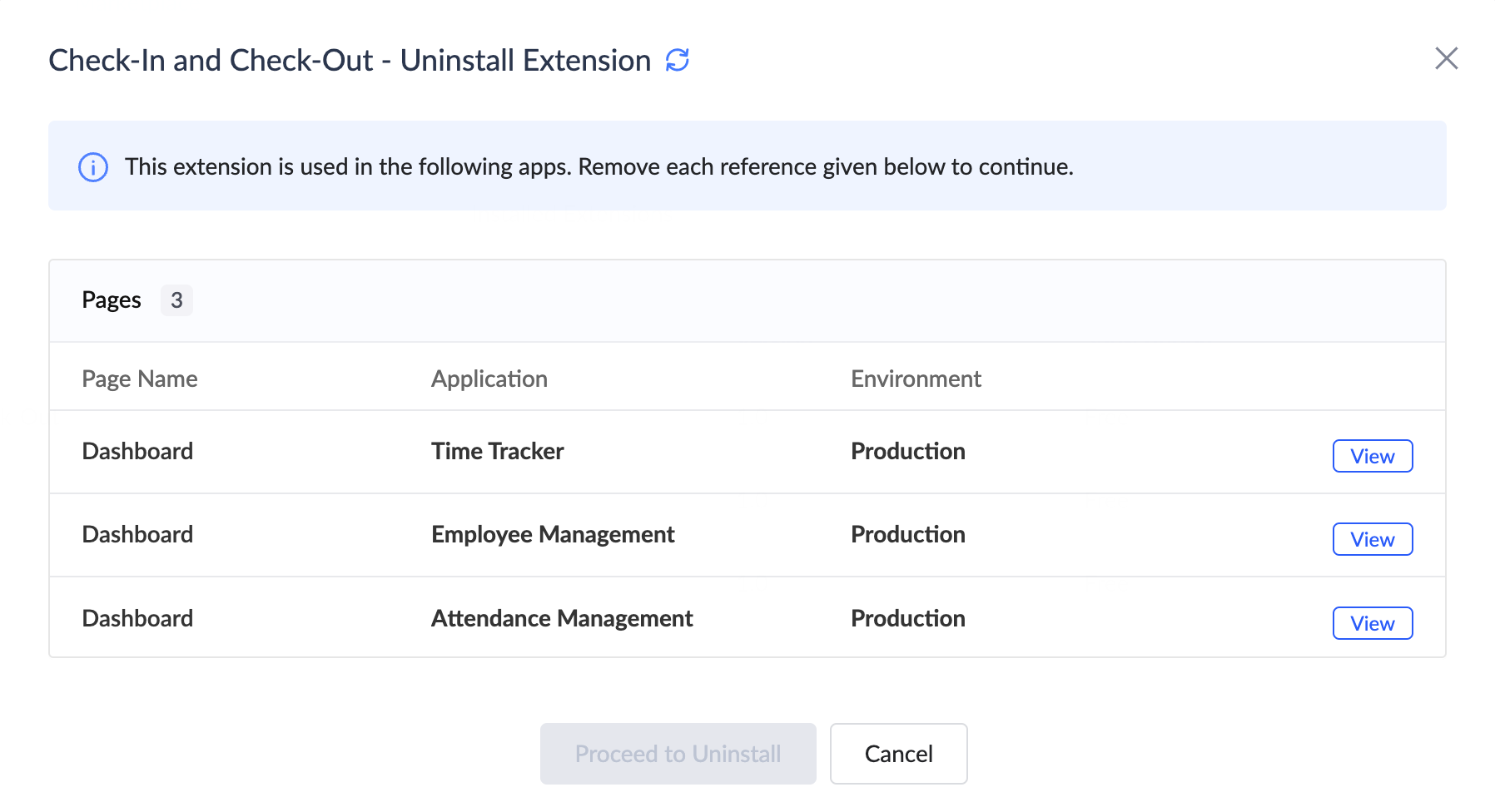Viewport: 1495px width, 812px height.
Task: Select the Time Tracker application name
Action: tap(498, 451)
